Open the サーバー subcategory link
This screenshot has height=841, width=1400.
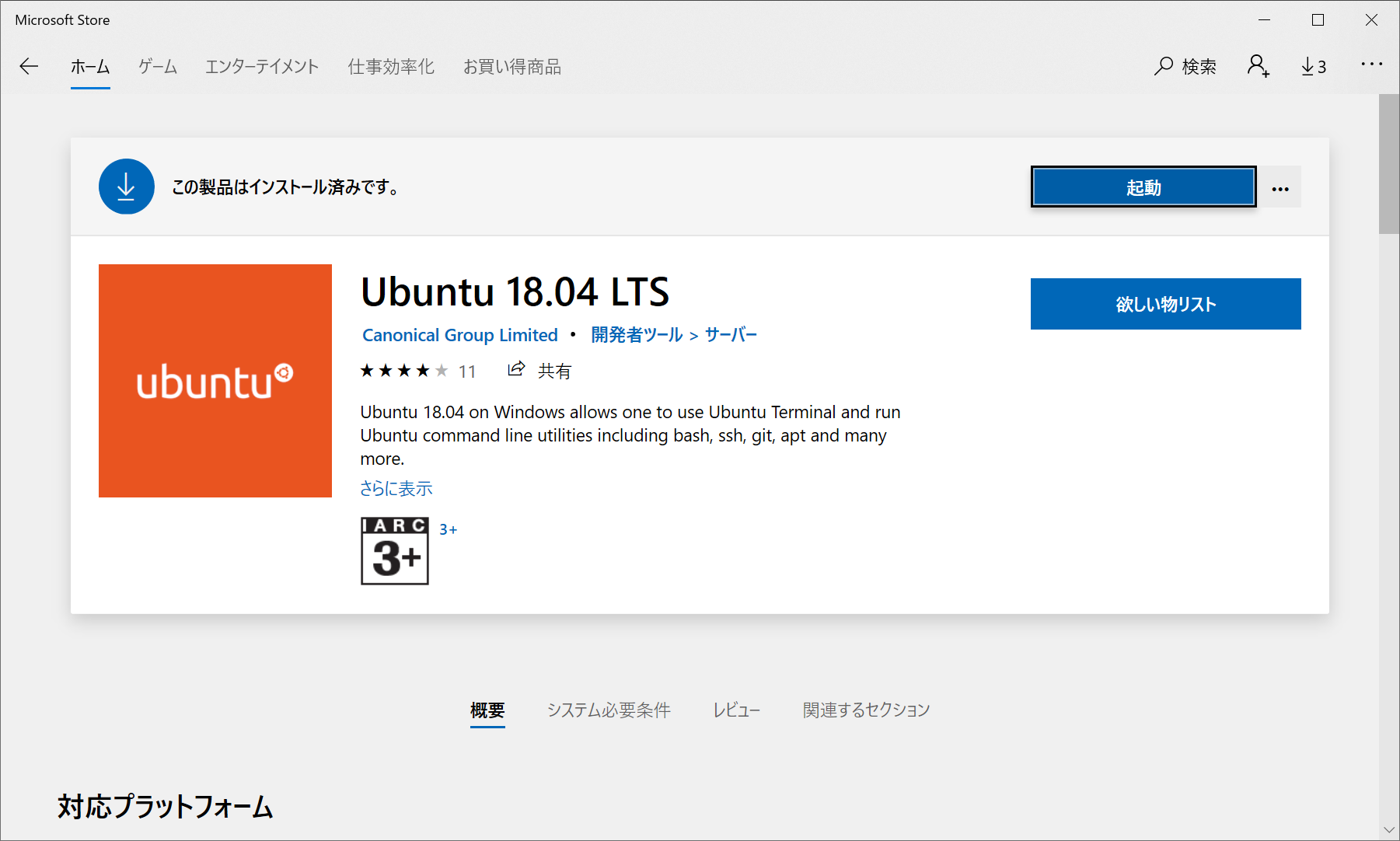pos(731,335)
